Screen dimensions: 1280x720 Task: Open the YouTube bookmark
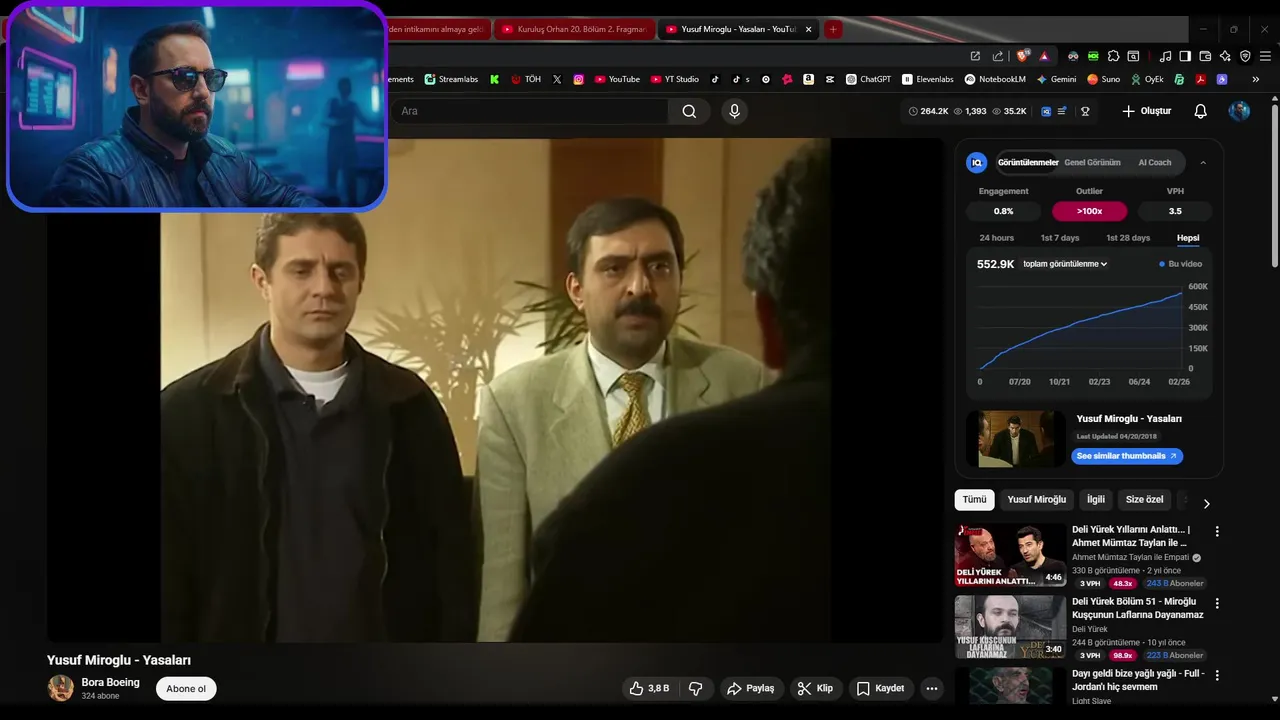pos(617,79)
